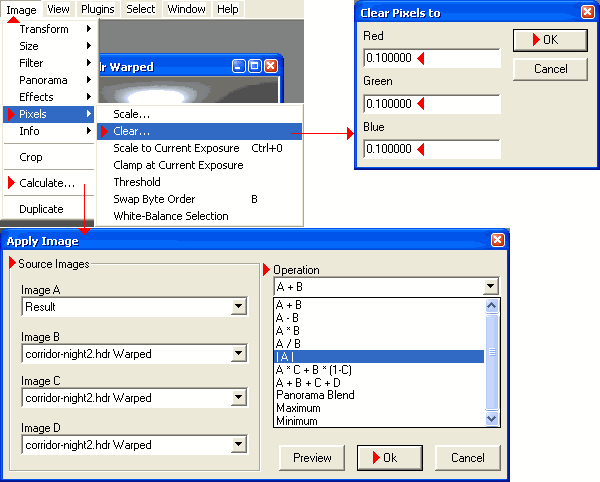The image size is (600, 482).
Task: Open the Image menu
Action: (x=21, y=9)
